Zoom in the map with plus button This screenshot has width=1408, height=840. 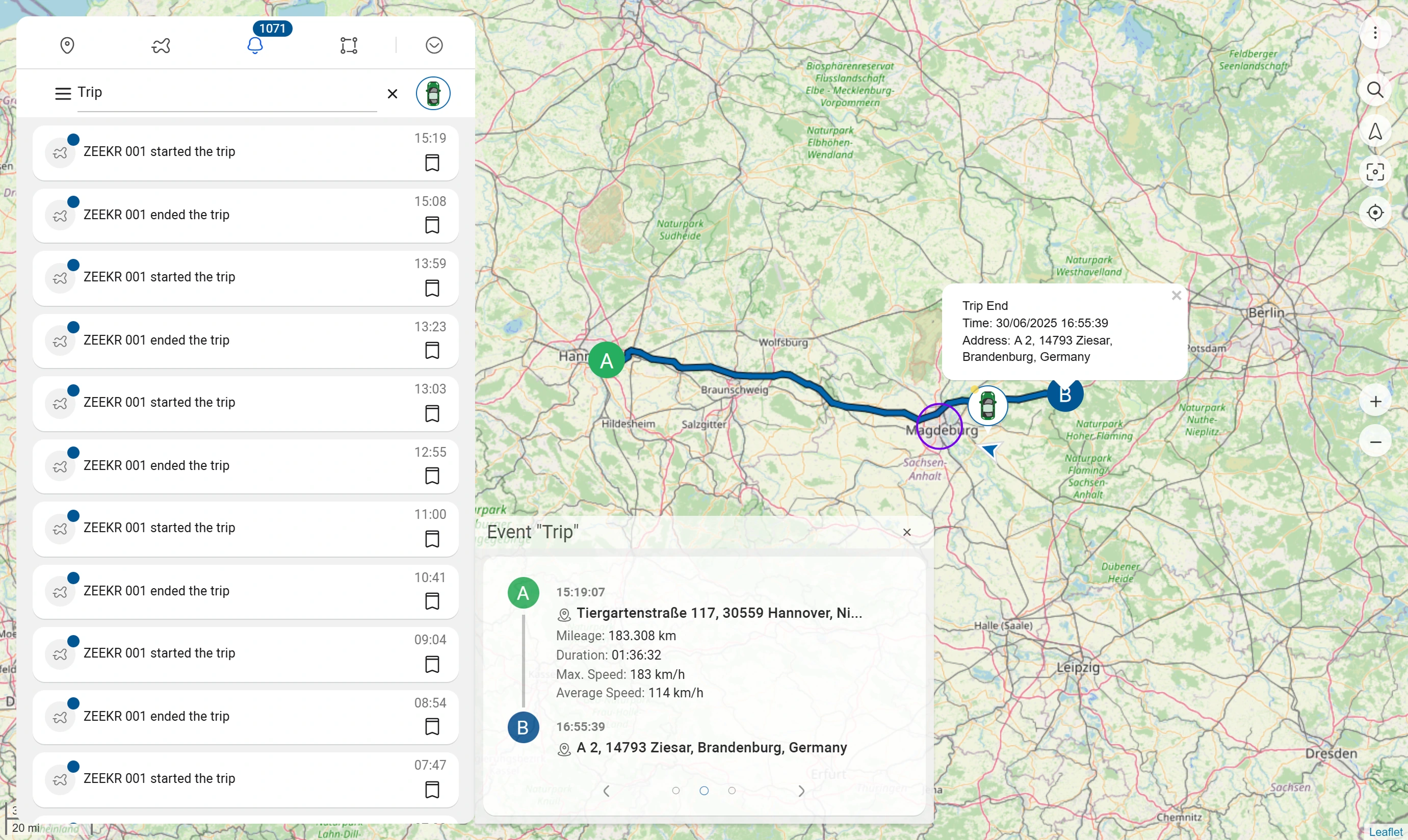coord(1374,401)
